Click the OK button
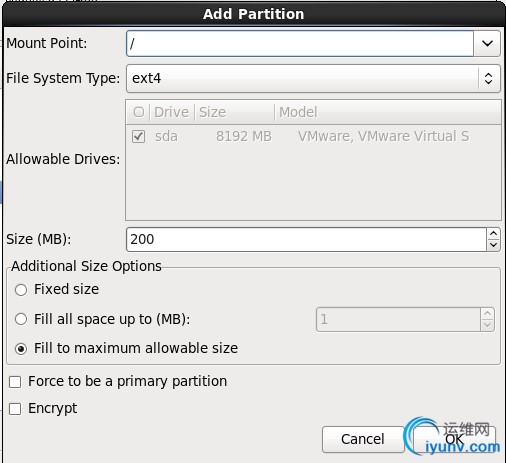This screenshot has width=506, height=463. 455,439
